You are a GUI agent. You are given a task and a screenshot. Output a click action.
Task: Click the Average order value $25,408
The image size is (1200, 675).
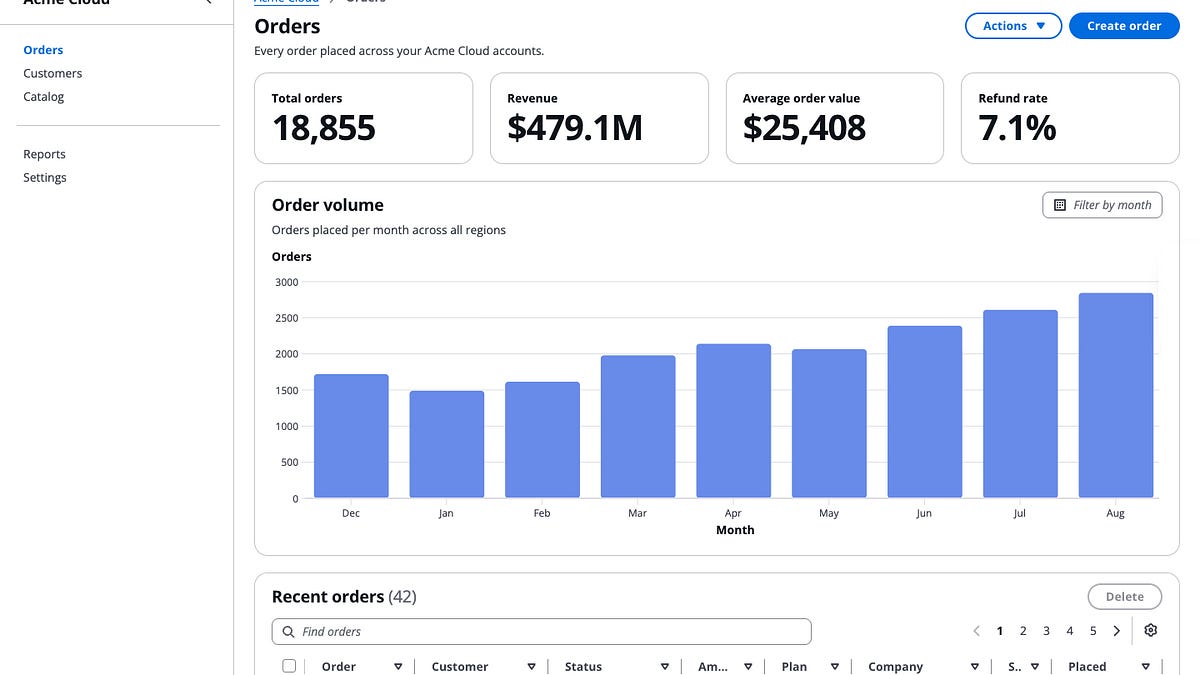(805, 128)
